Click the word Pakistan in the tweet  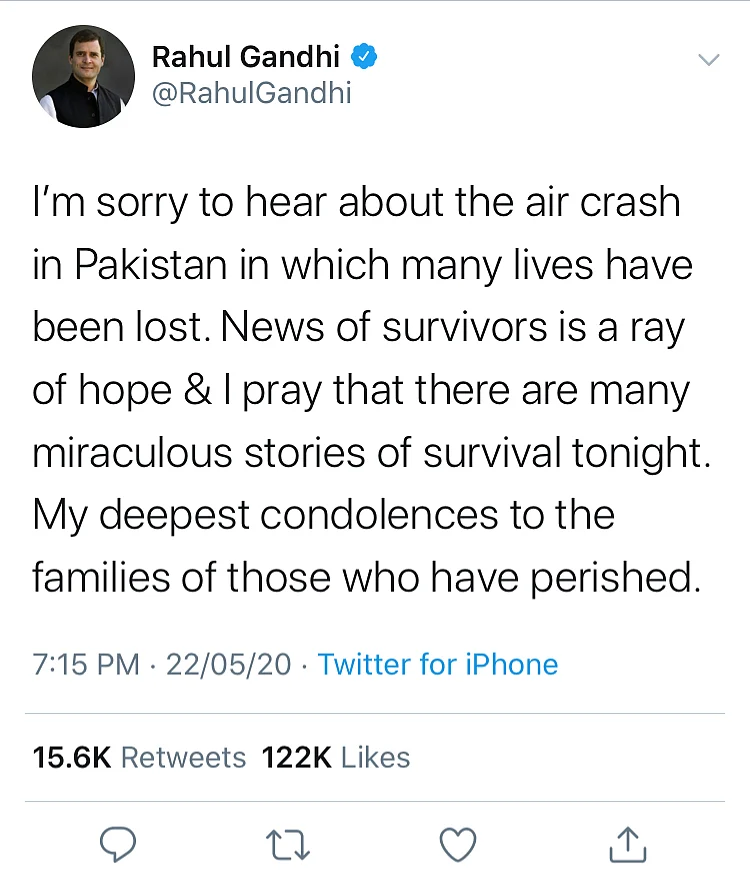151,264
